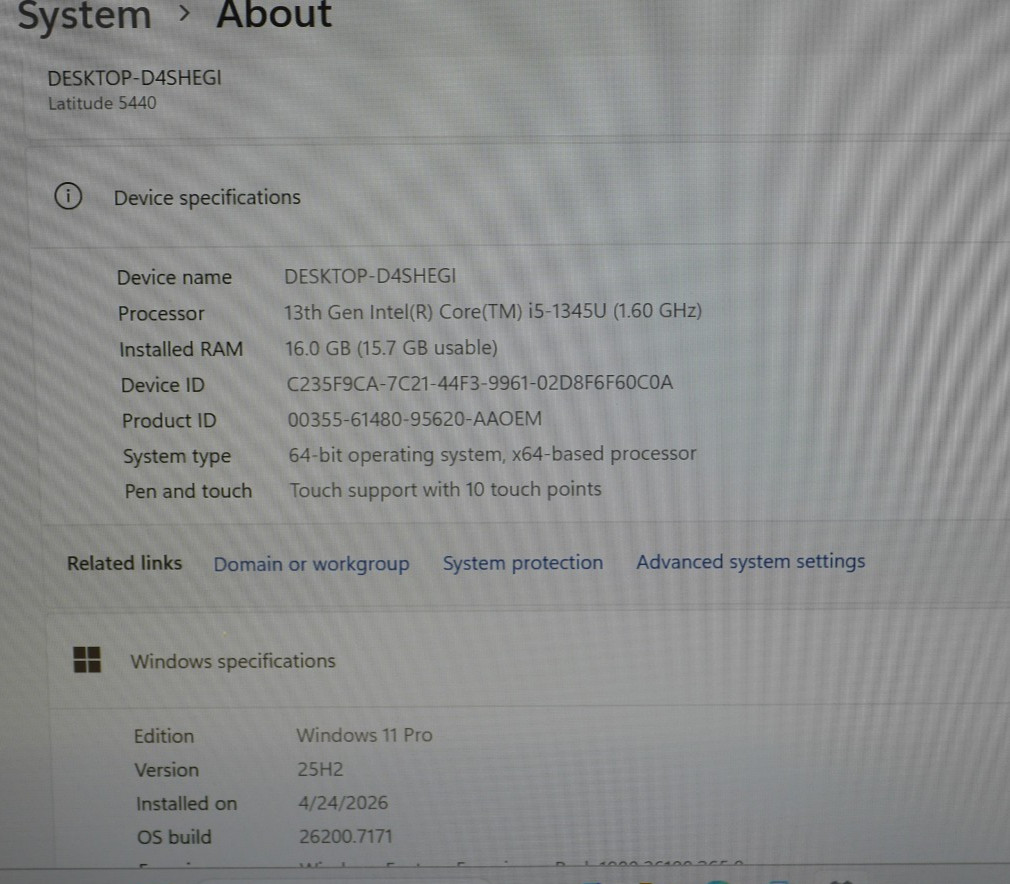This screenshot has width=1010, height=884.
Task: Select the Device ID value C235F9CA-7C21-44F3
Action: (x=480, y=383)
